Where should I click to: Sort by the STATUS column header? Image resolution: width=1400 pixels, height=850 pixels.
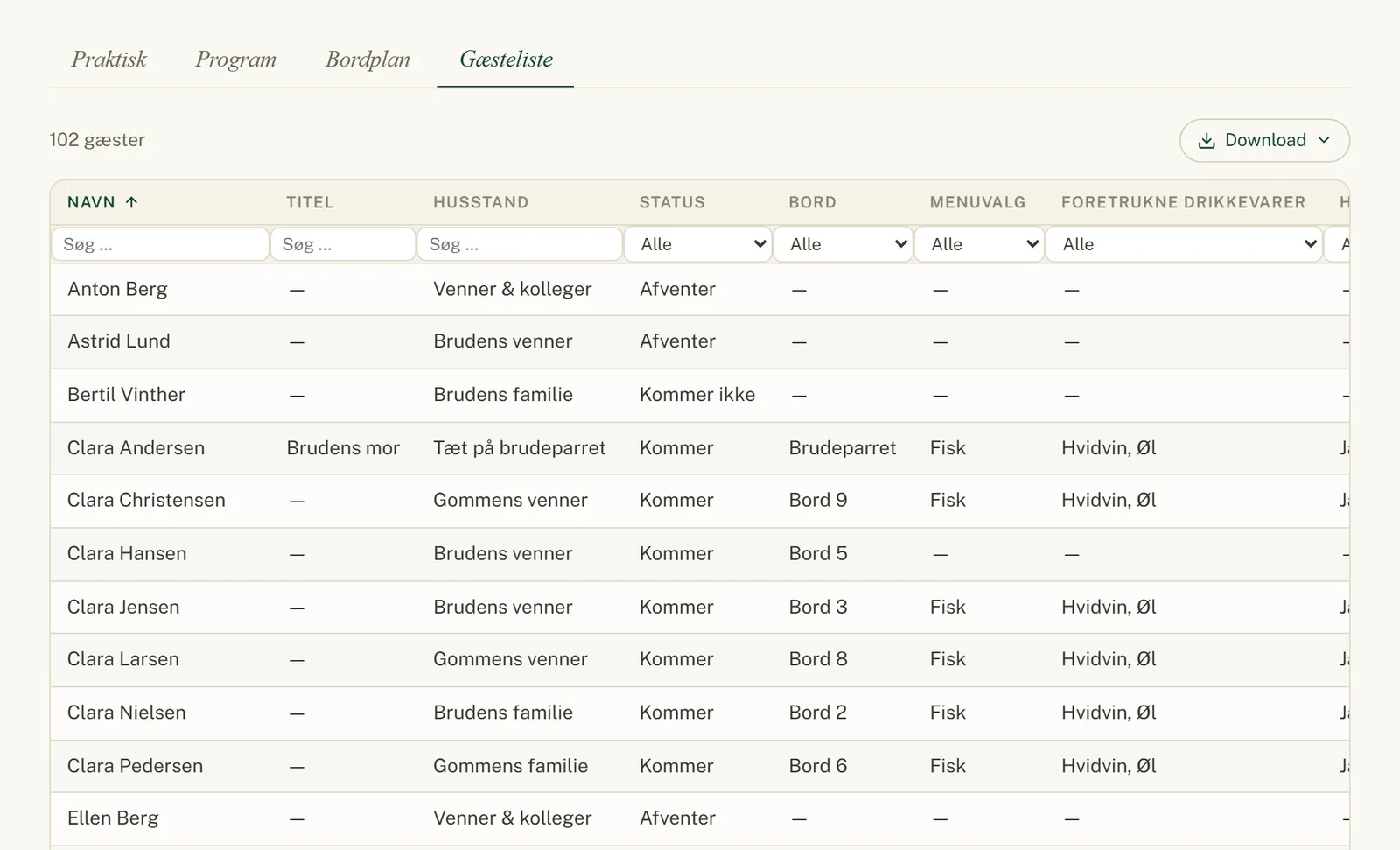[x=672, y=202]
